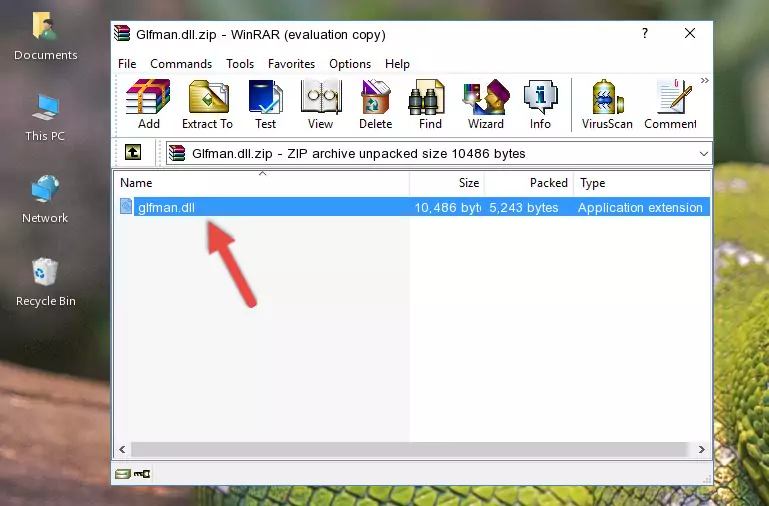Open the Favorites menu
Image resolution: width=769 pixels, height=506 pixels.
point(291,64)
